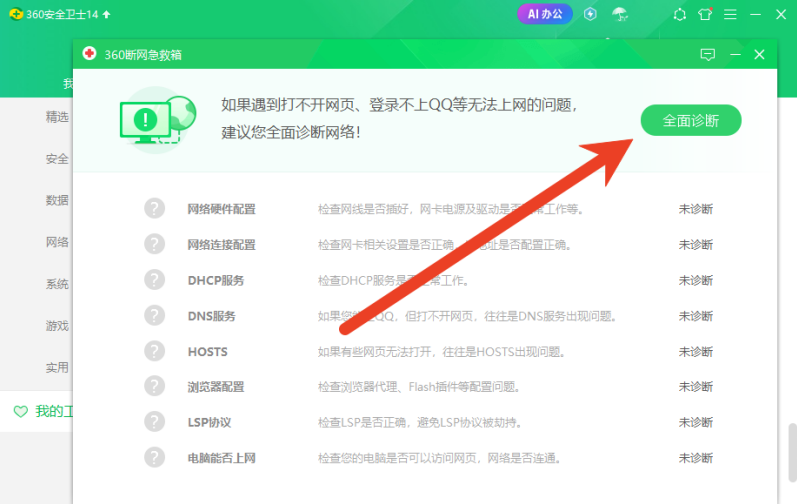
Task: Click 未诊断 status in LSP协议 row
Action: [x=696, y=422]
